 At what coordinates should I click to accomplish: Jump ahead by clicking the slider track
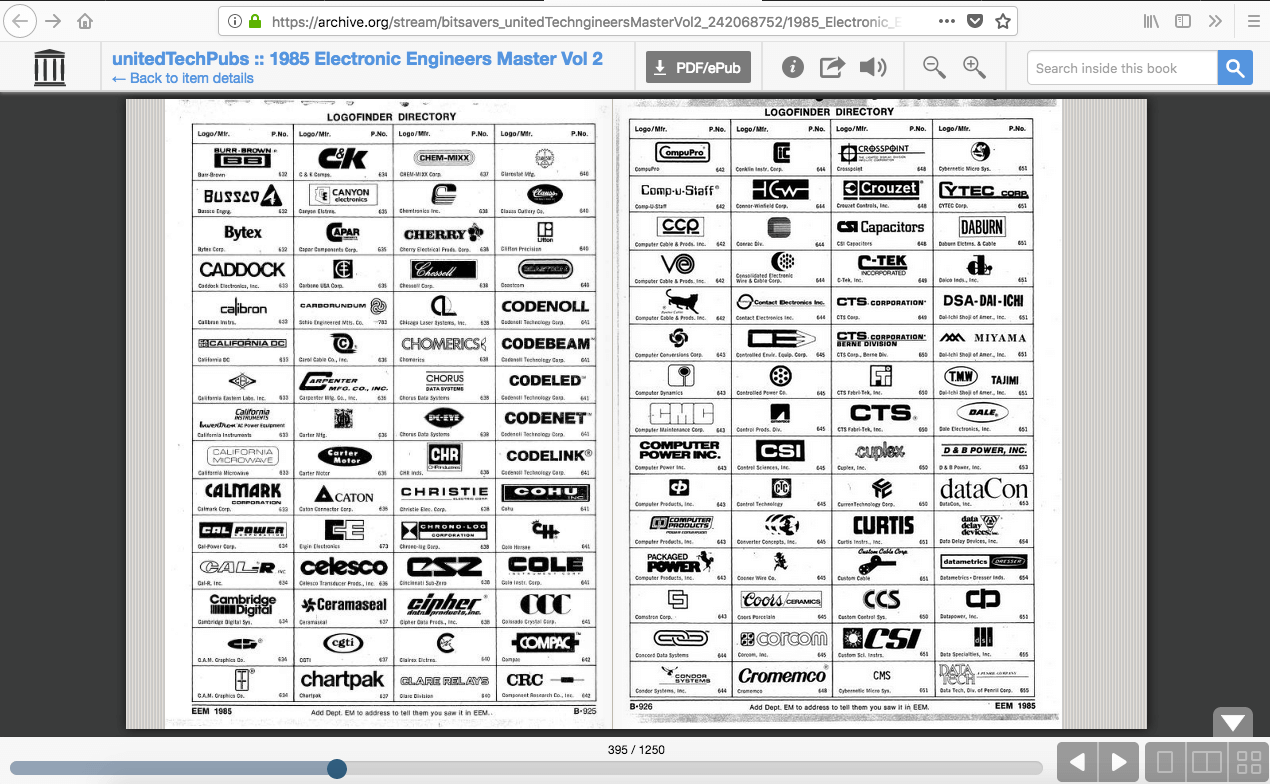[x=690, y=769]
